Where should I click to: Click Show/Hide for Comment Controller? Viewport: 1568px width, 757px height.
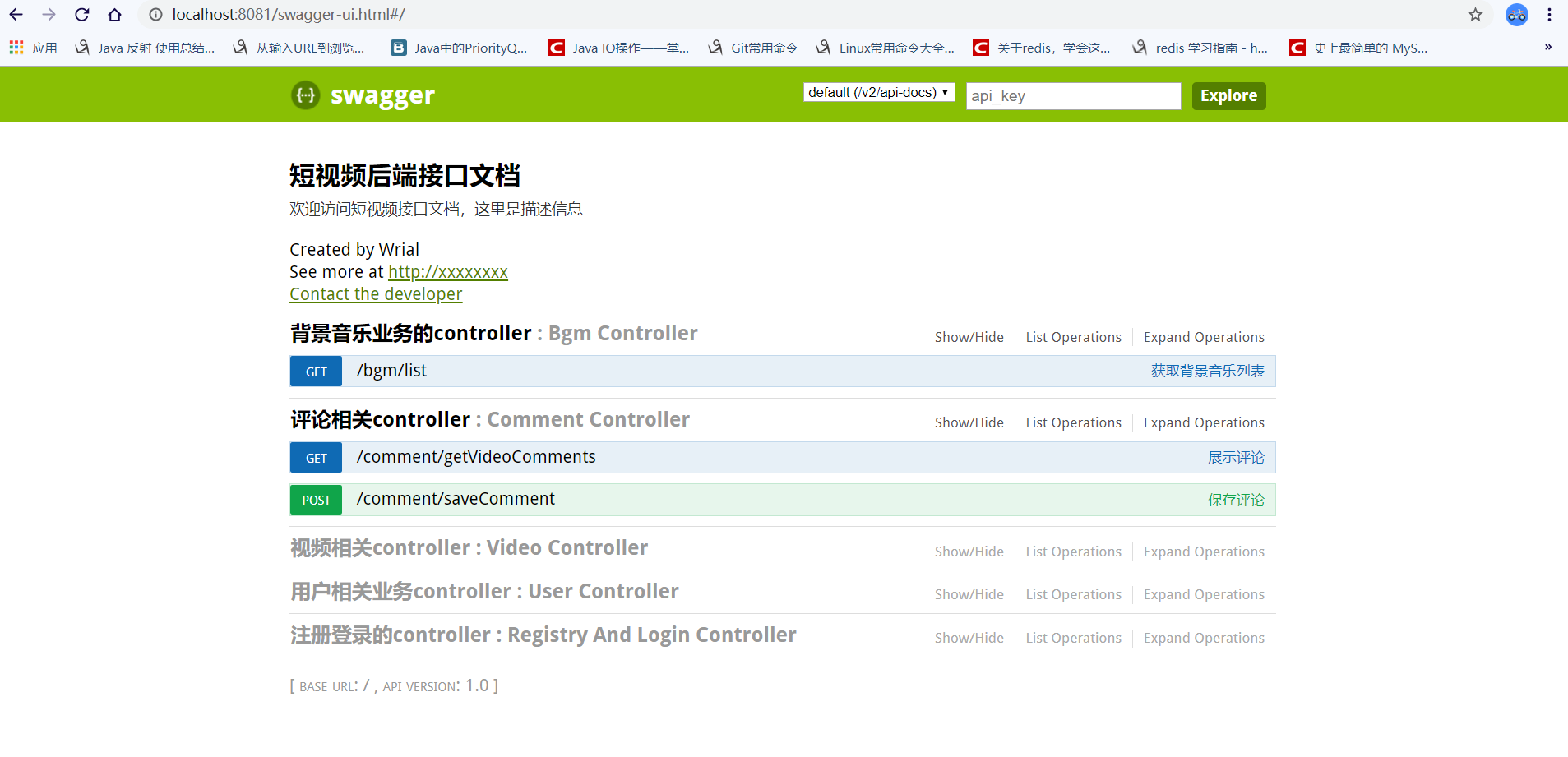pos(969,422)
